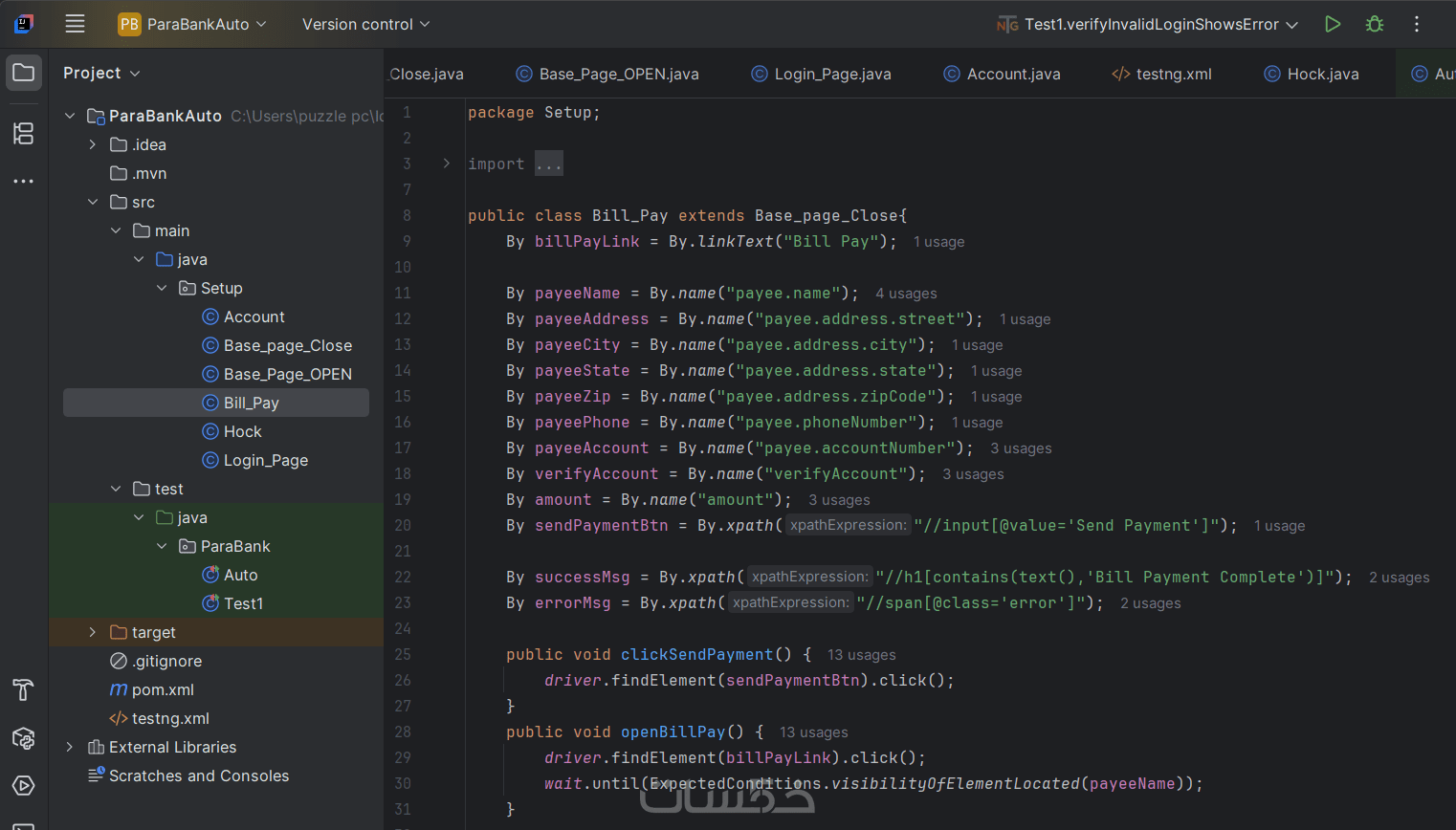The height and width of the screenshot is (830, 1456).
Task: Click the Run button in toolbar
Action: tap(1332, 24)
